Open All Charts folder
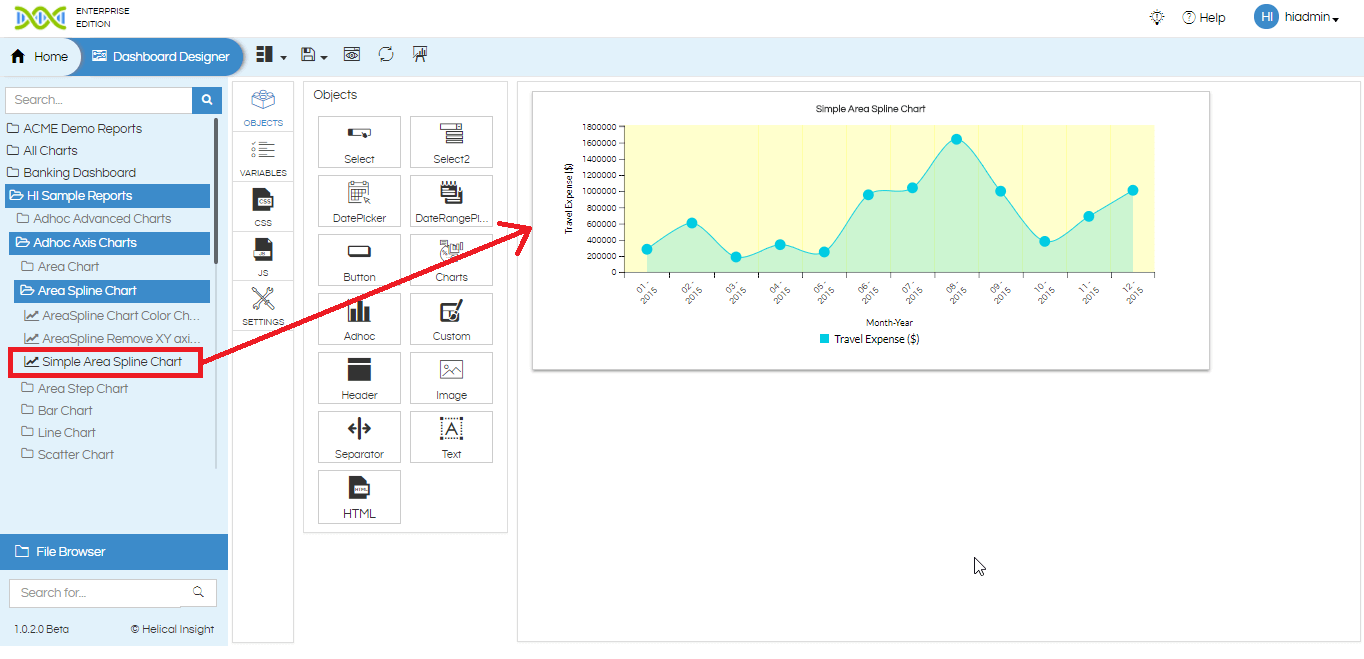1364x659 pixels. click(x=42, y=151)
